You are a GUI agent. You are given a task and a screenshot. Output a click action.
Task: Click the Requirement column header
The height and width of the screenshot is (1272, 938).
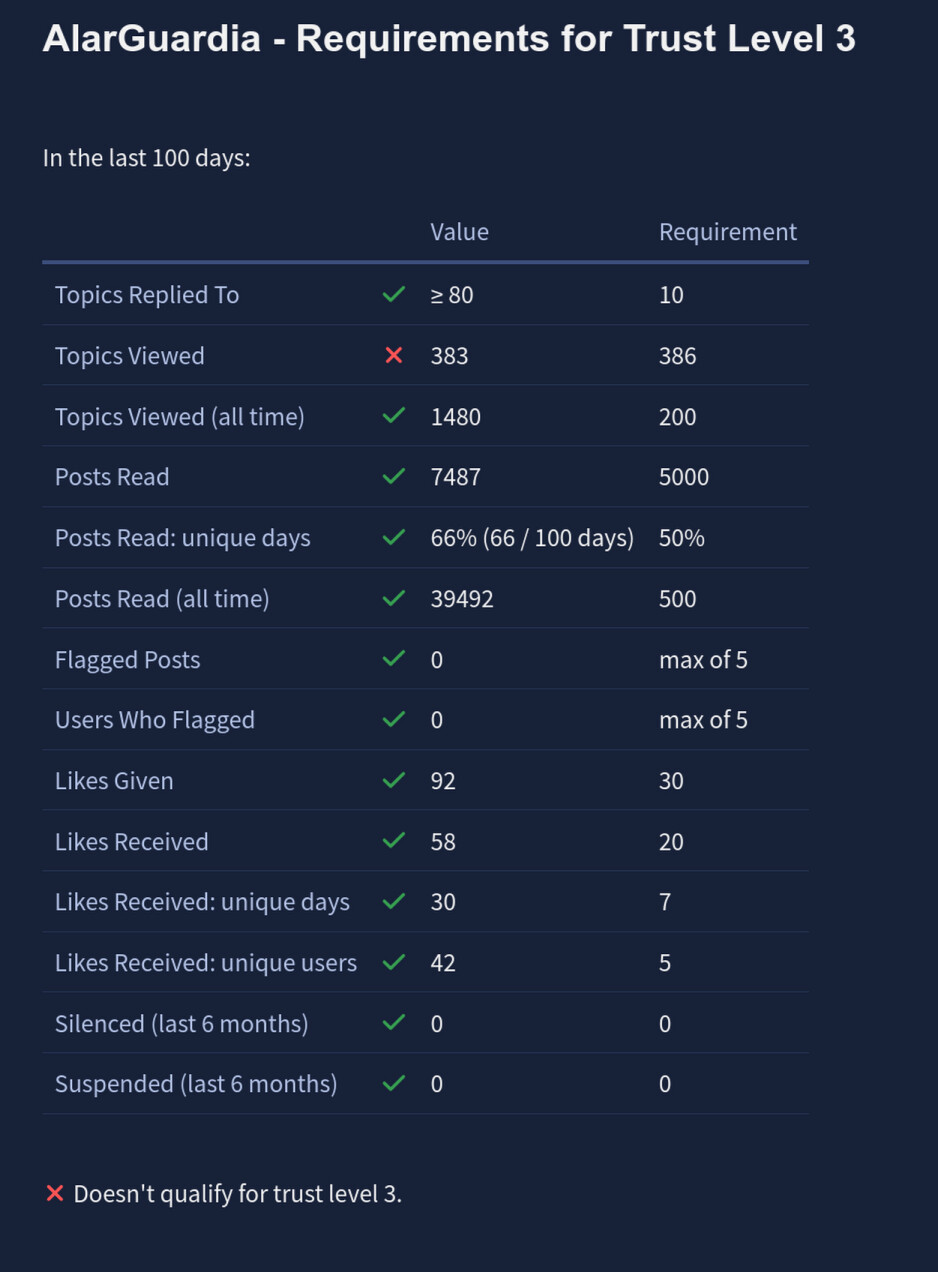(x=727, y=232)
